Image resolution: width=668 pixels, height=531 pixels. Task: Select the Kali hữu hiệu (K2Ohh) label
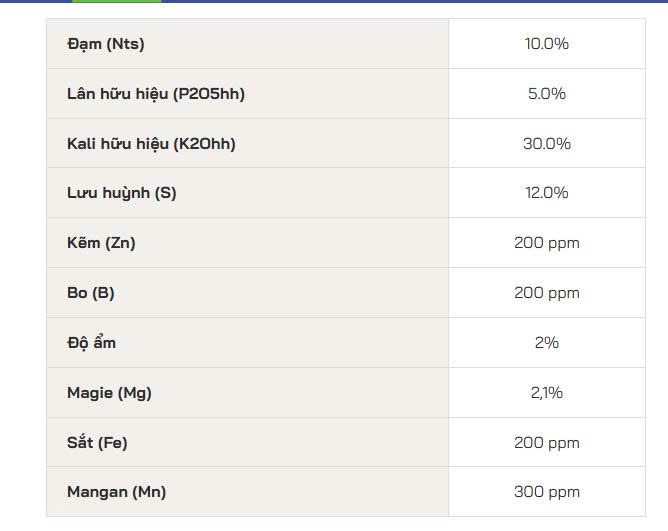click(x=151, y=144)
